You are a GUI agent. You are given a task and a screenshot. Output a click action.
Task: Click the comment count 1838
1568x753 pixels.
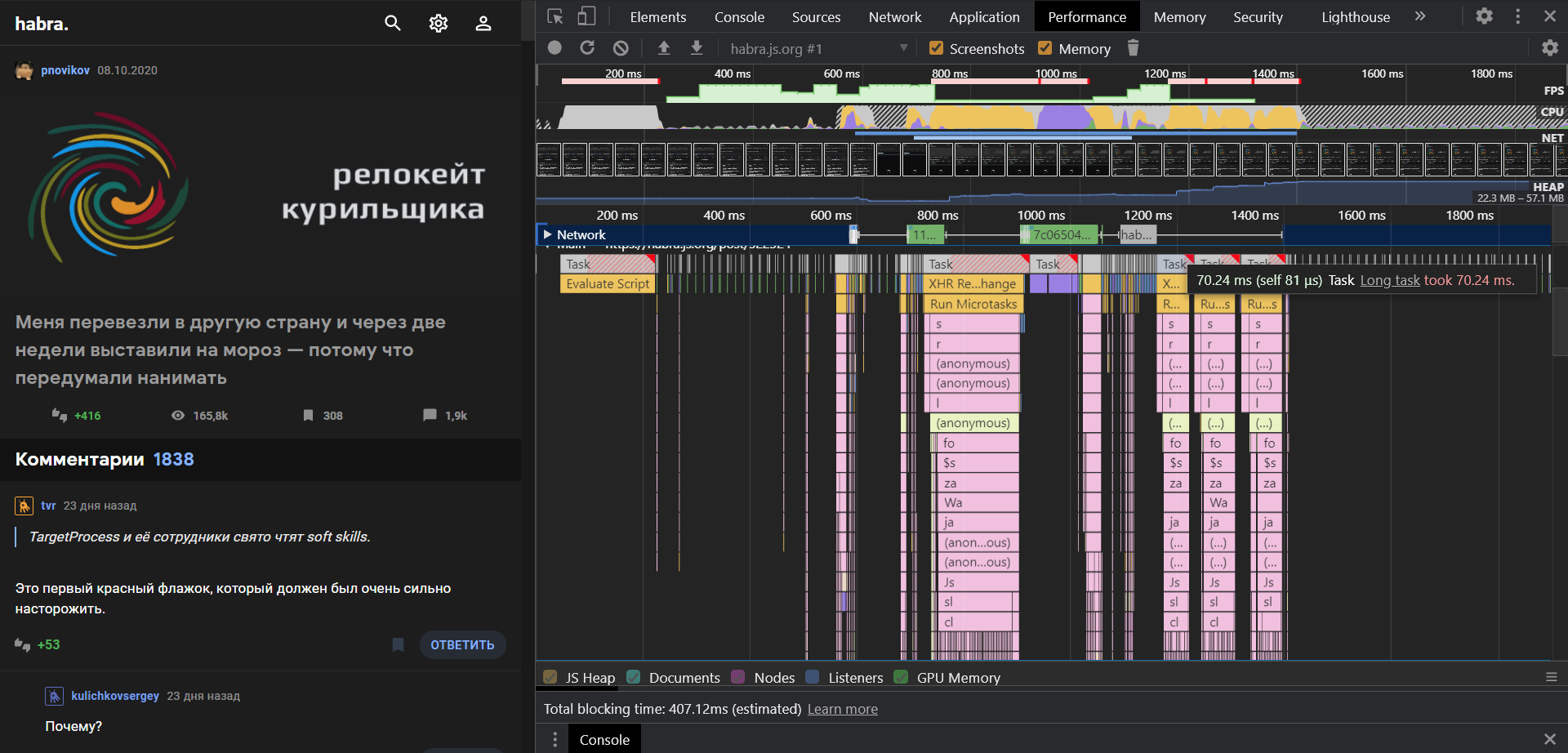pyautogui.click(x=174, y=460)
